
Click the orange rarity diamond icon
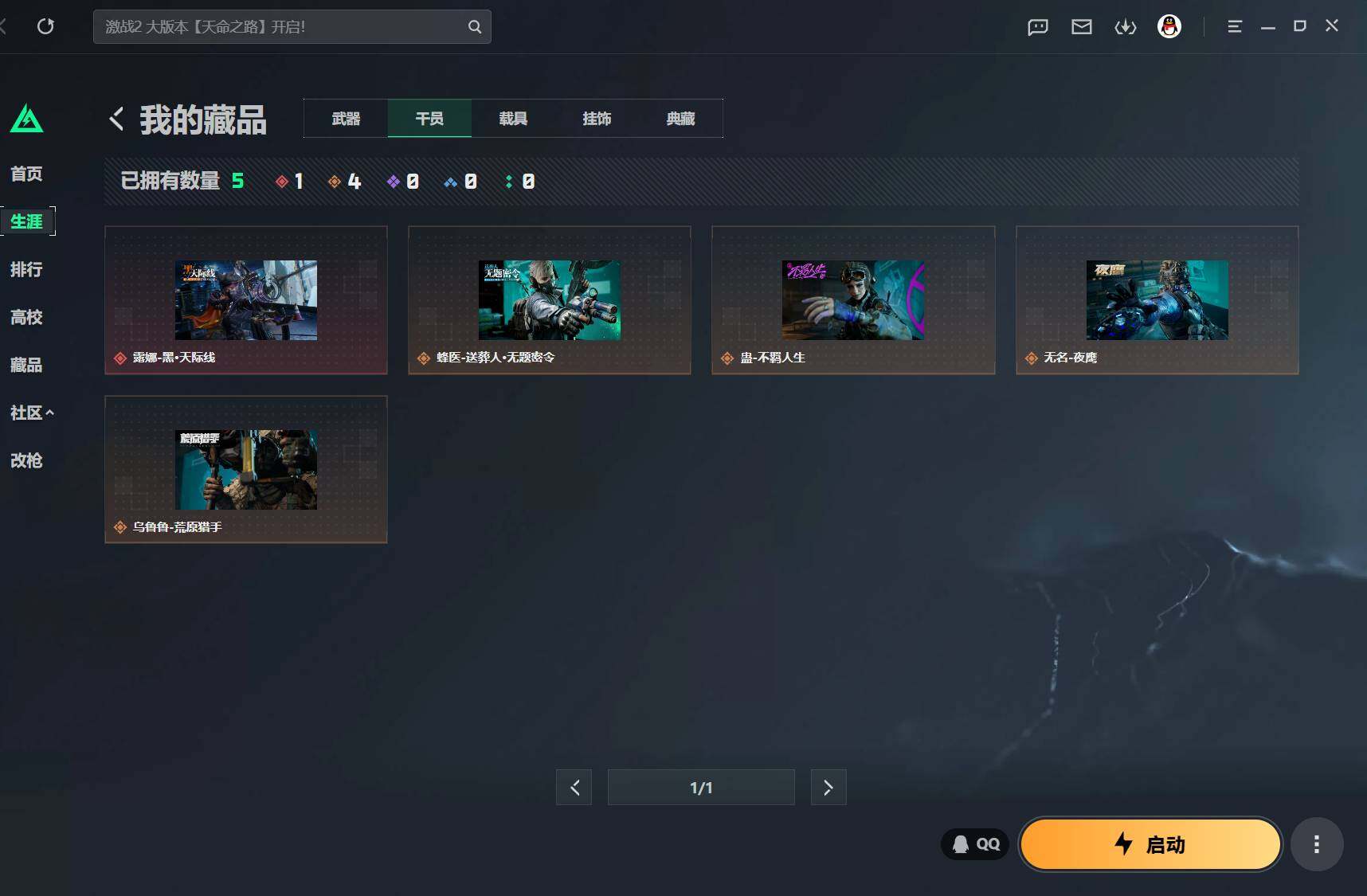(335, 182)
